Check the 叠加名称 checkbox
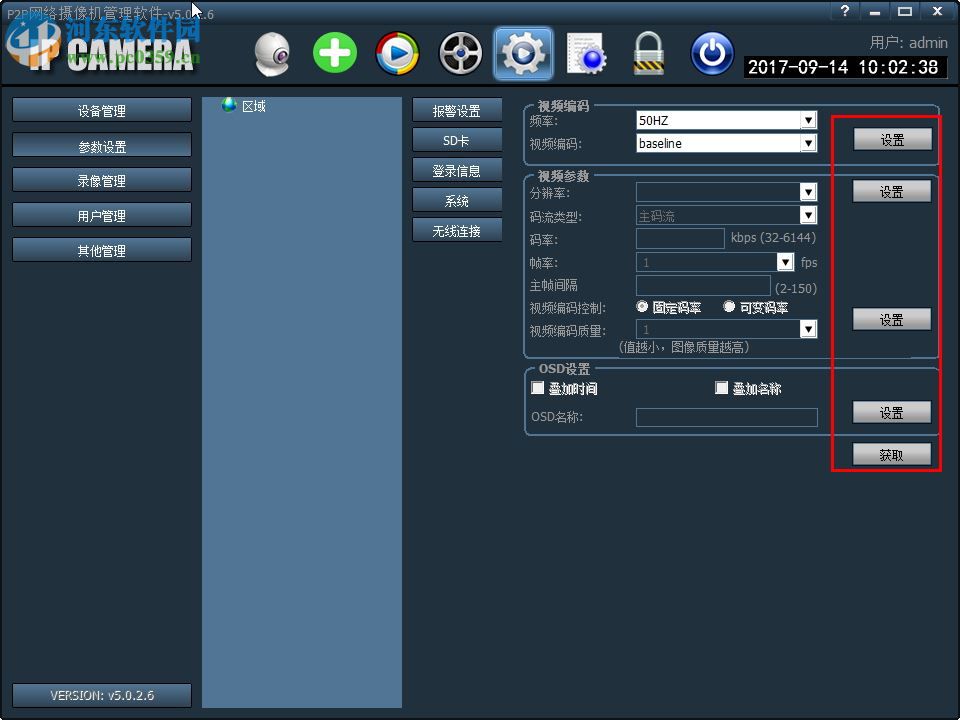The image size is (960, 720). pos(722,387)
